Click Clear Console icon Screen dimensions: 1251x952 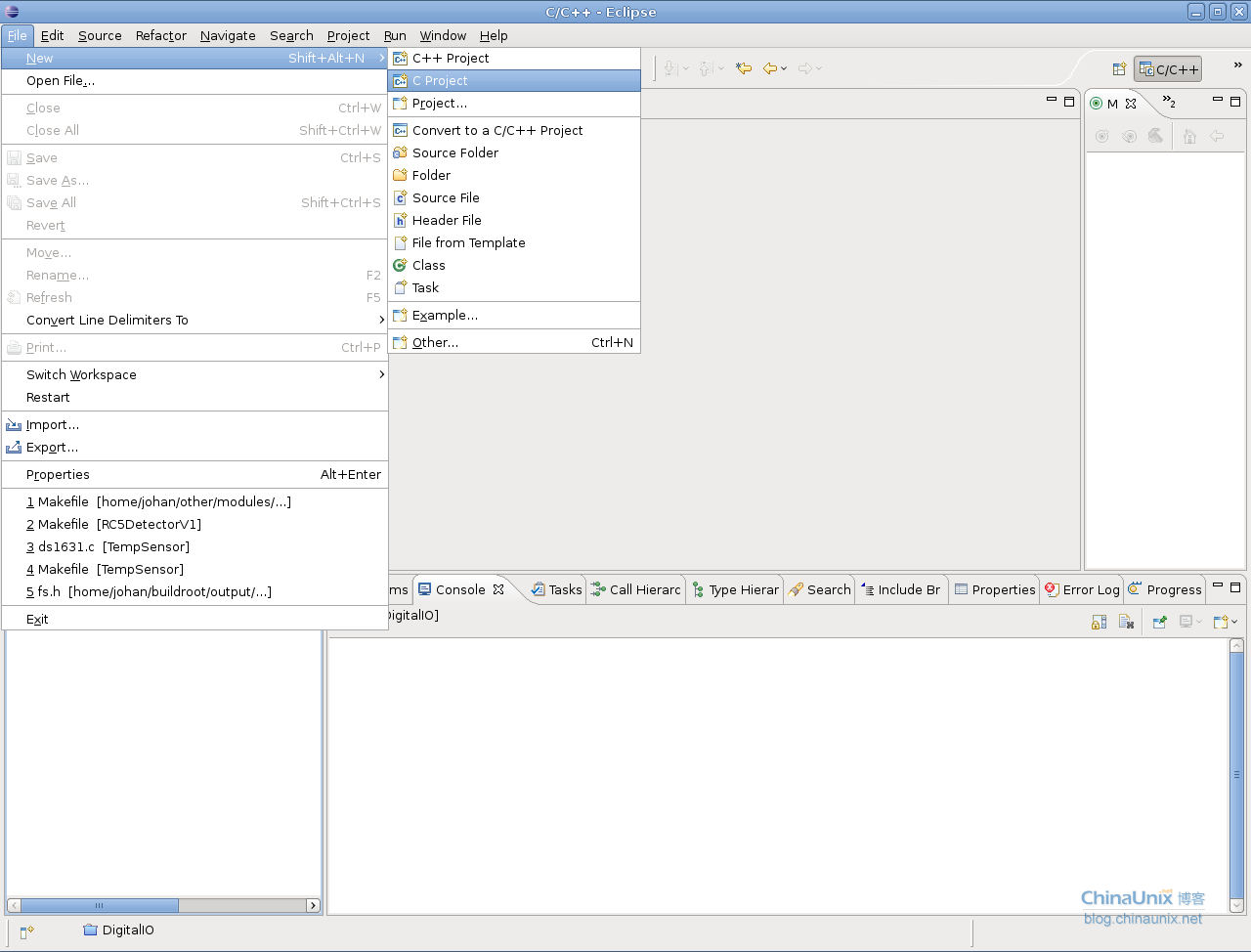tap(1126, 622)
